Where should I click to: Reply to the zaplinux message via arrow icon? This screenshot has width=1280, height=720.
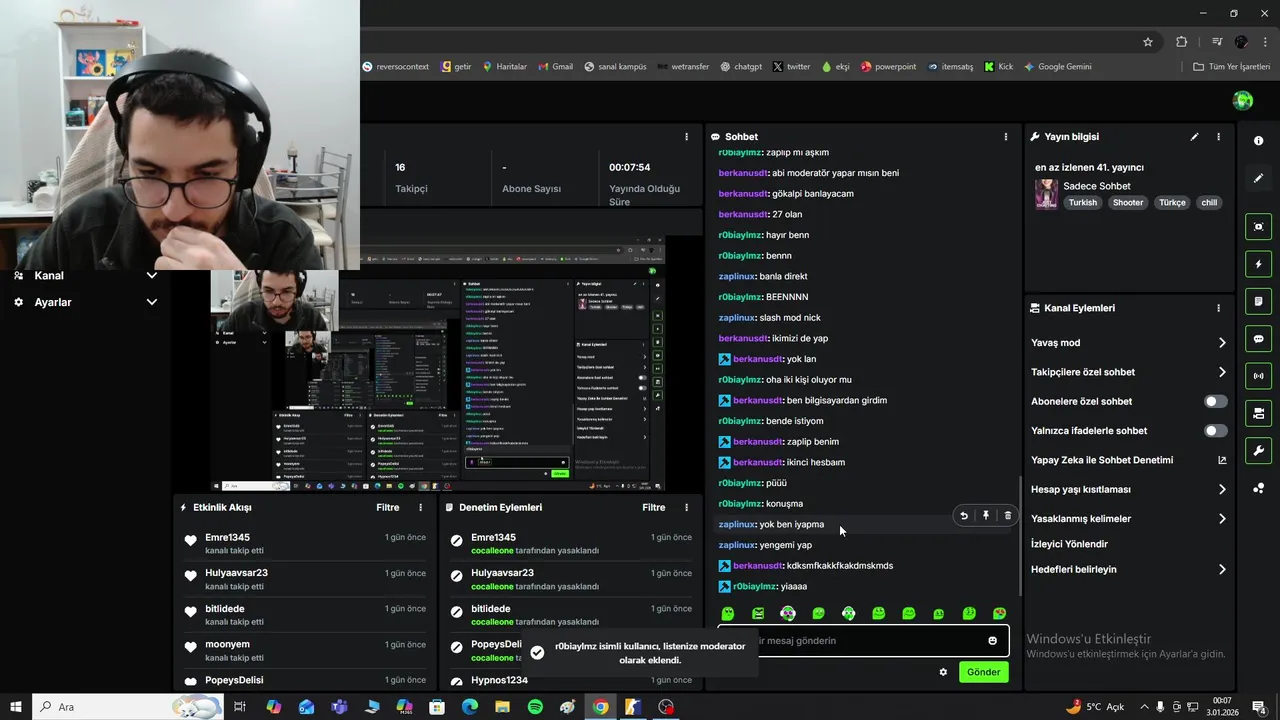[x=964, y=516]
